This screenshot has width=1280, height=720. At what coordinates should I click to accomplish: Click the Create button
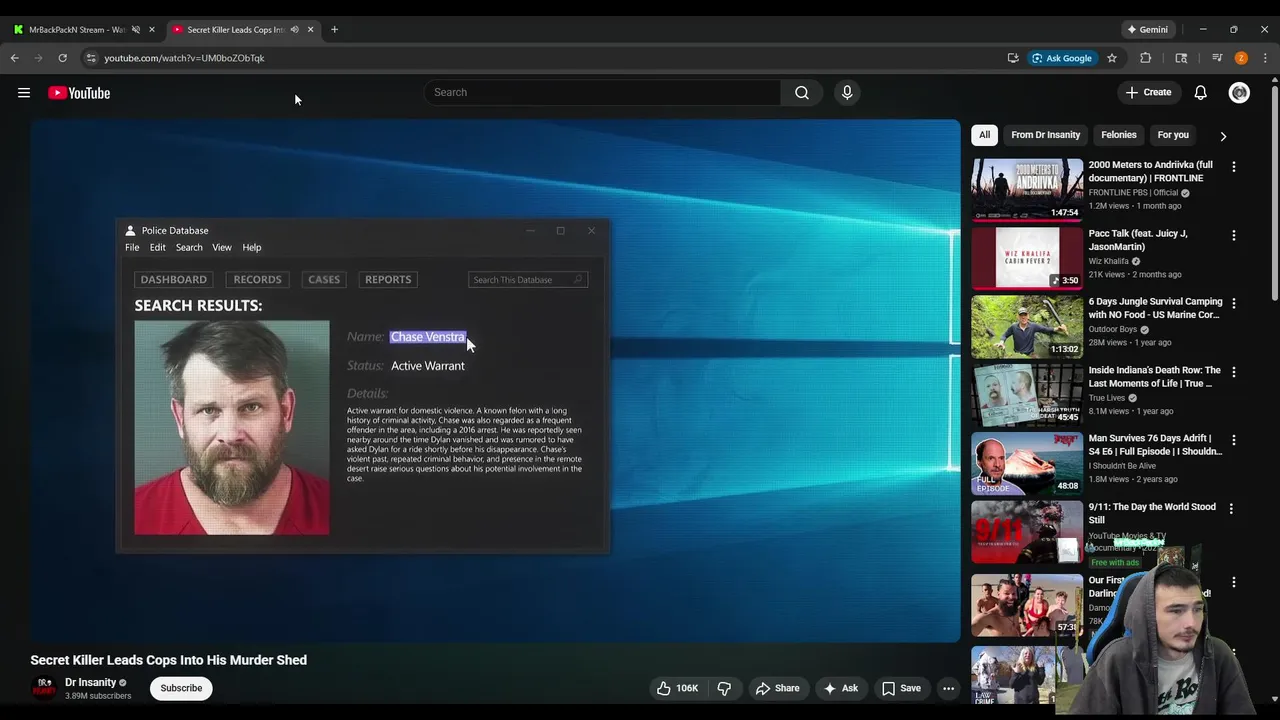[1148, 92]
